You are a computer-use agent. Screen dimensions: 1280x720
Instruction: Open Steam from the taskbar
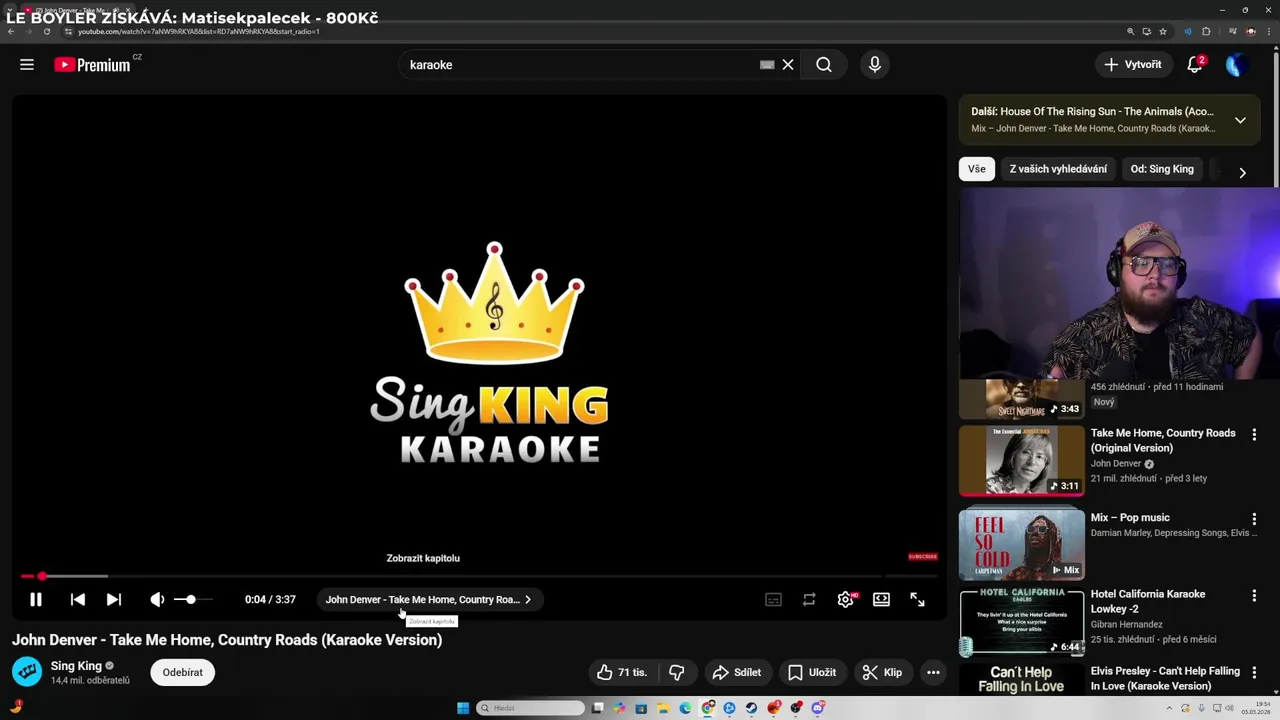pos(751,708)
